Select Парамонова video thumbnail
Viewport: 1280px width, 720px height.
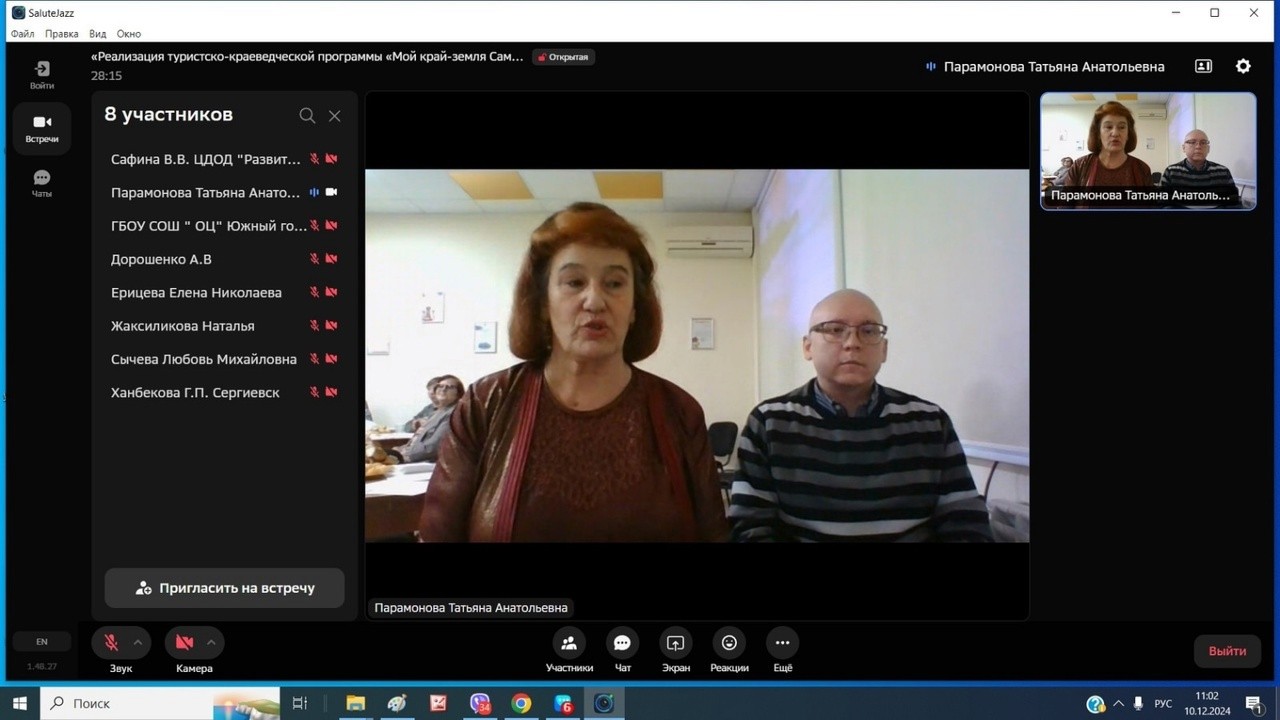(x=1148, y=150)
